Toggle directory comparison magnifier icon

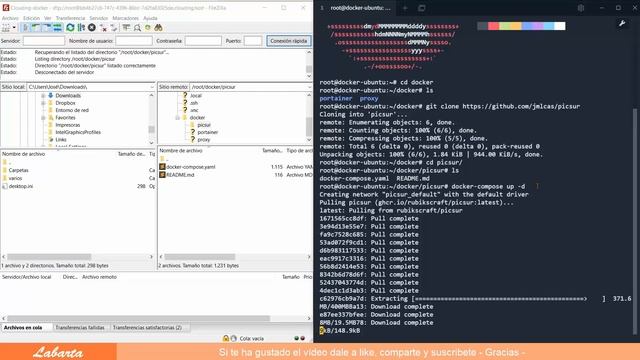(137, 28)
